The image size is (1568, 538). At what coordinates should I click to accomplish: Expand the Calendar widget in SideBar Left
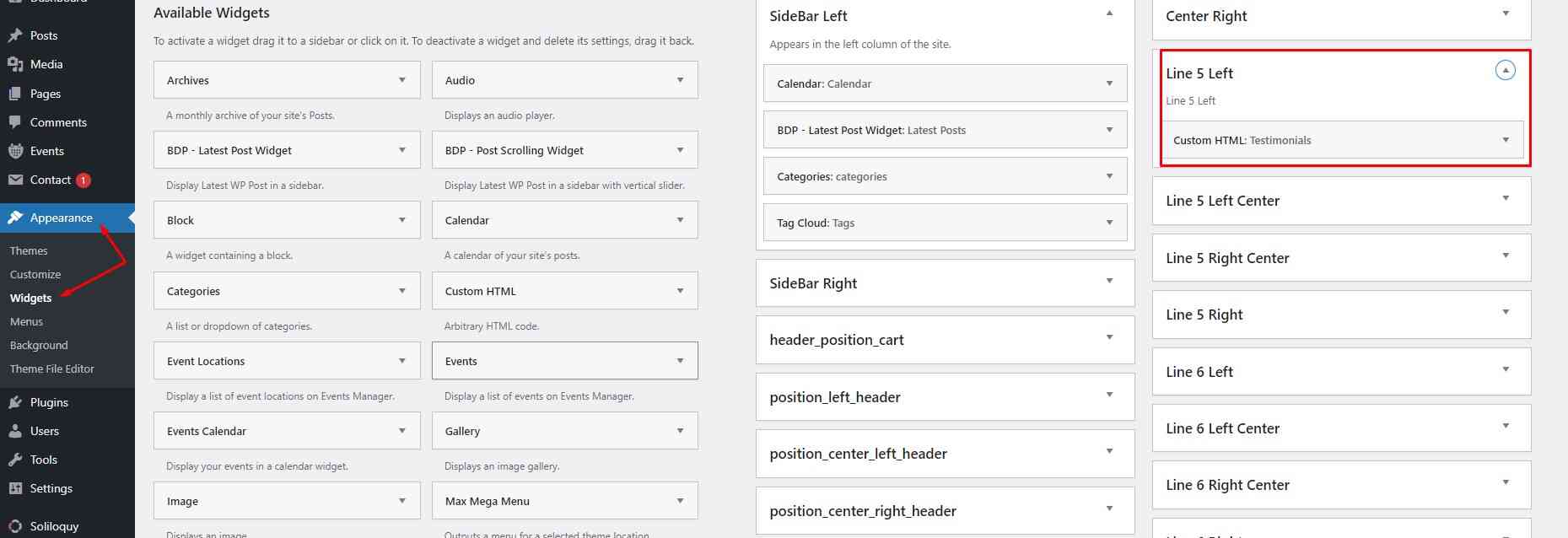tap(1109, 83)
